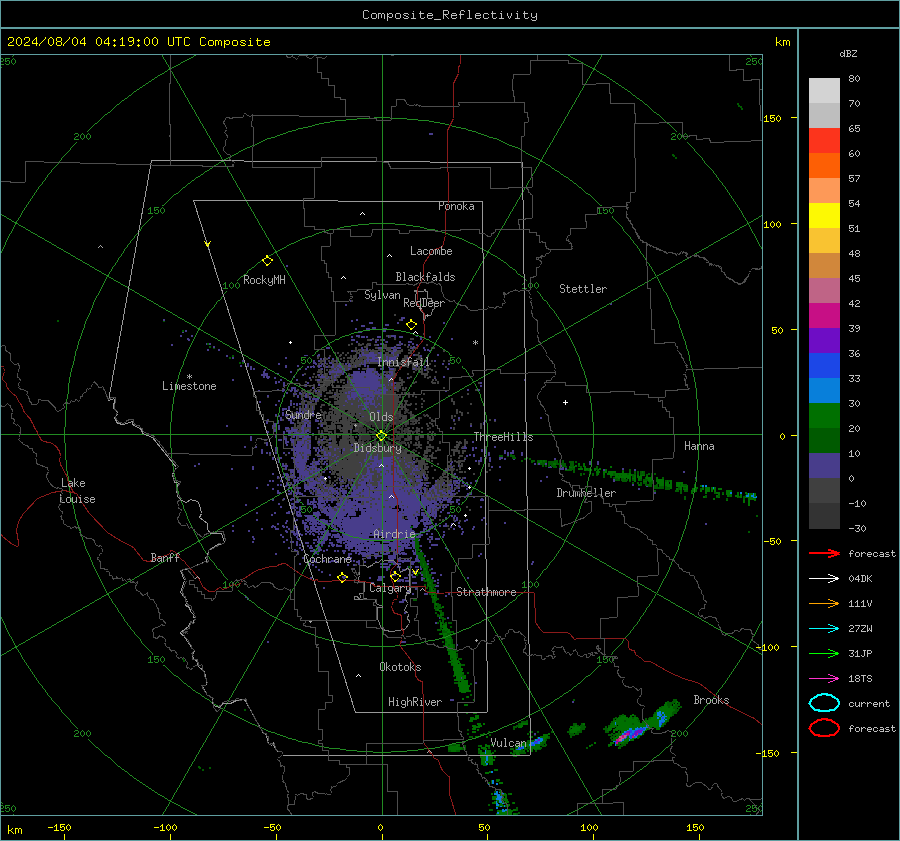
Task: Click the Drumheller city label
Action: [586, 493]
